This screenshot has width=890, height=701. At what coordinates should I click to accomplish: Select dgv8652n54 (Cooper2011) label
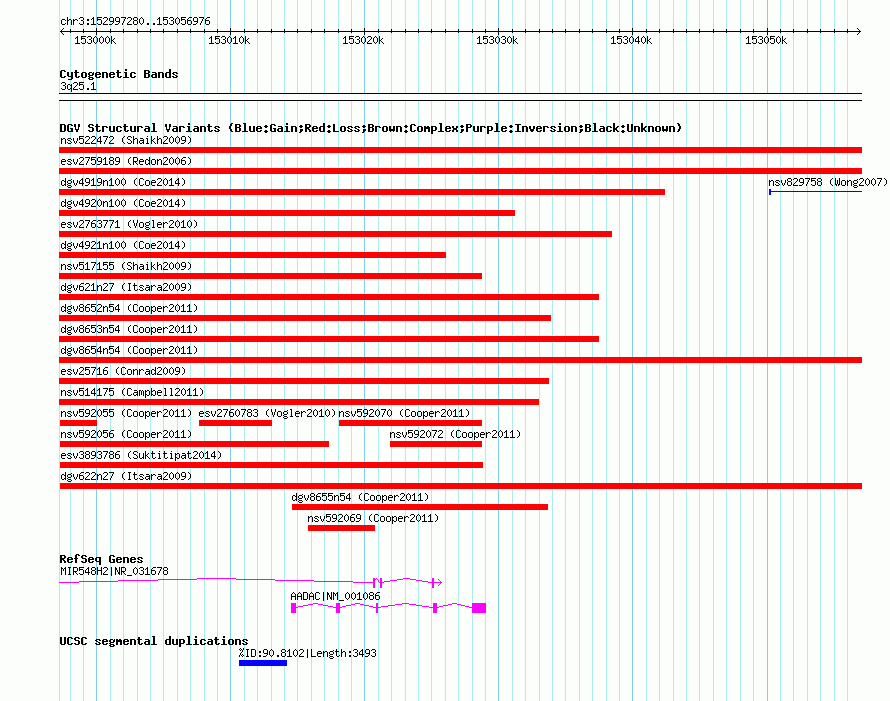click(129, 308)
